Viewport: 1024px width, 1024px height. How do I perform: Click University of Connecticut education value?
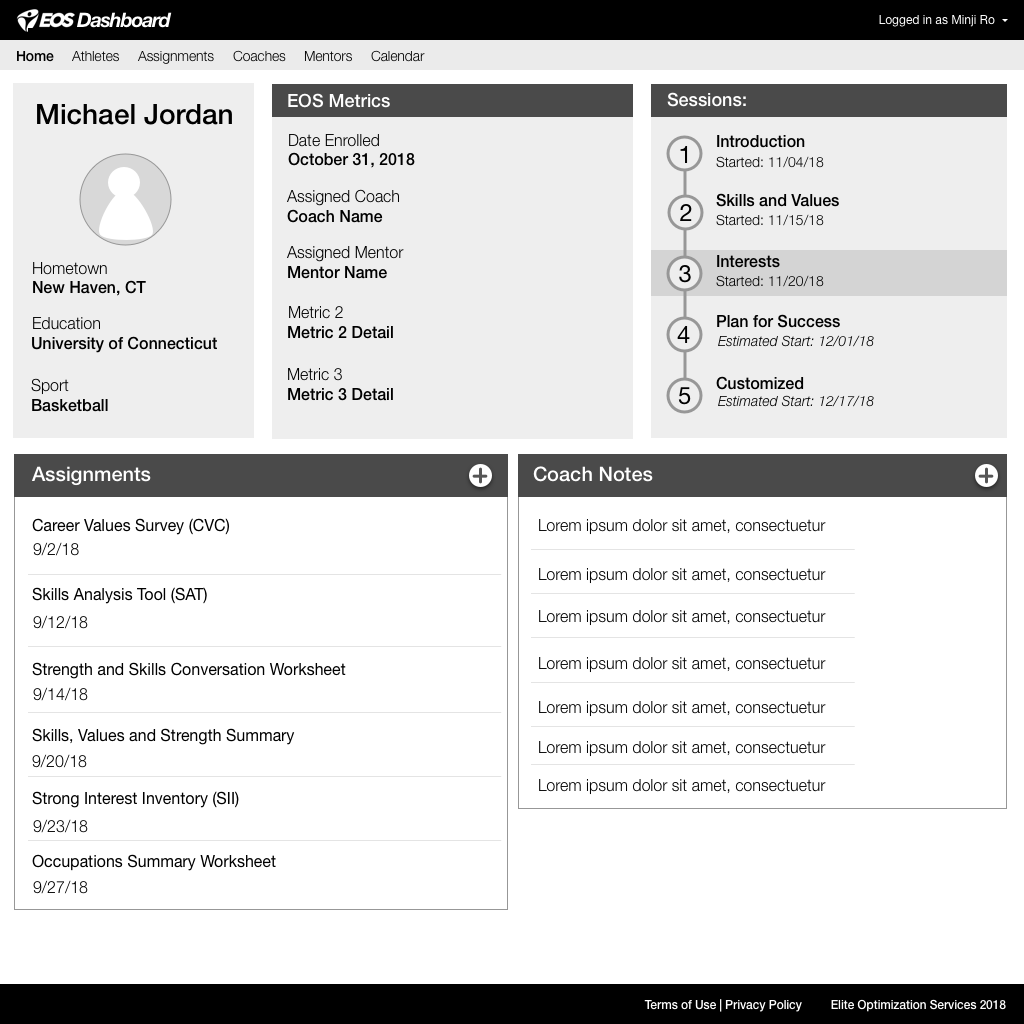click(124, 344)
